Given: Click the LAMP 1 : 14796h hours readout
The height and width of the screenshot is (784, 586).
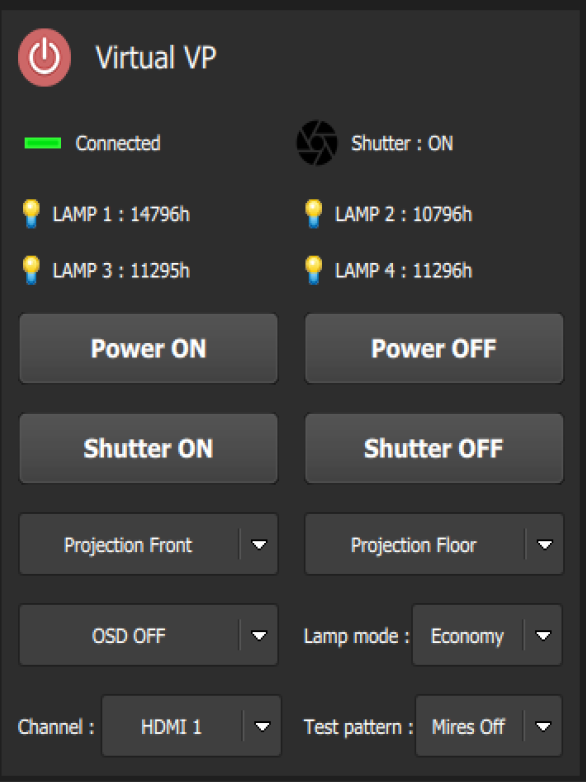Looking at the screenshot, I should pos(122,214).
